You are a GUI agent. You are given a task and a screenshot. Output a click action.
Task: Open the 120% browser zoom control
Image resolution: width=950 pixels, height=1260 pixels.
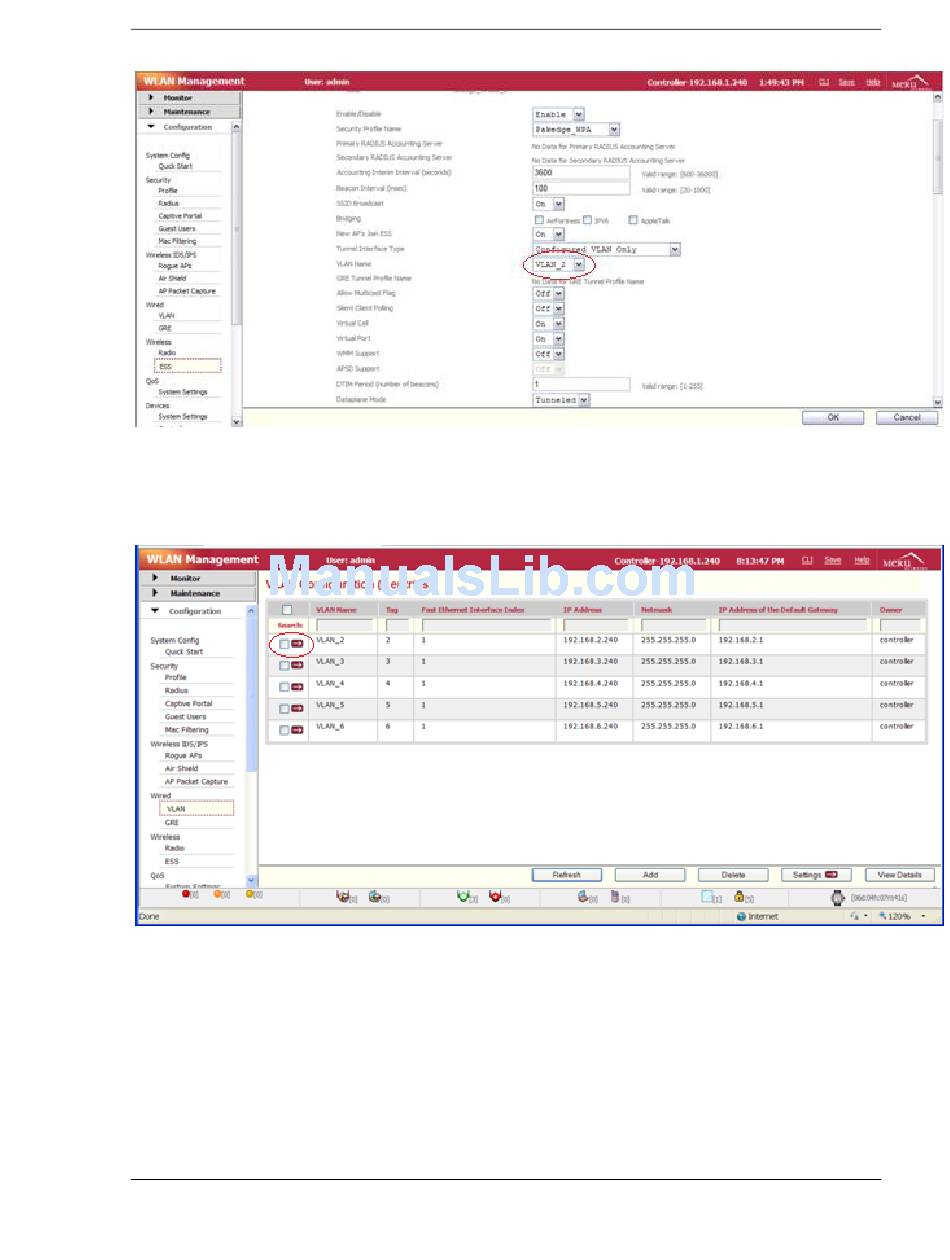click(902, 916)
